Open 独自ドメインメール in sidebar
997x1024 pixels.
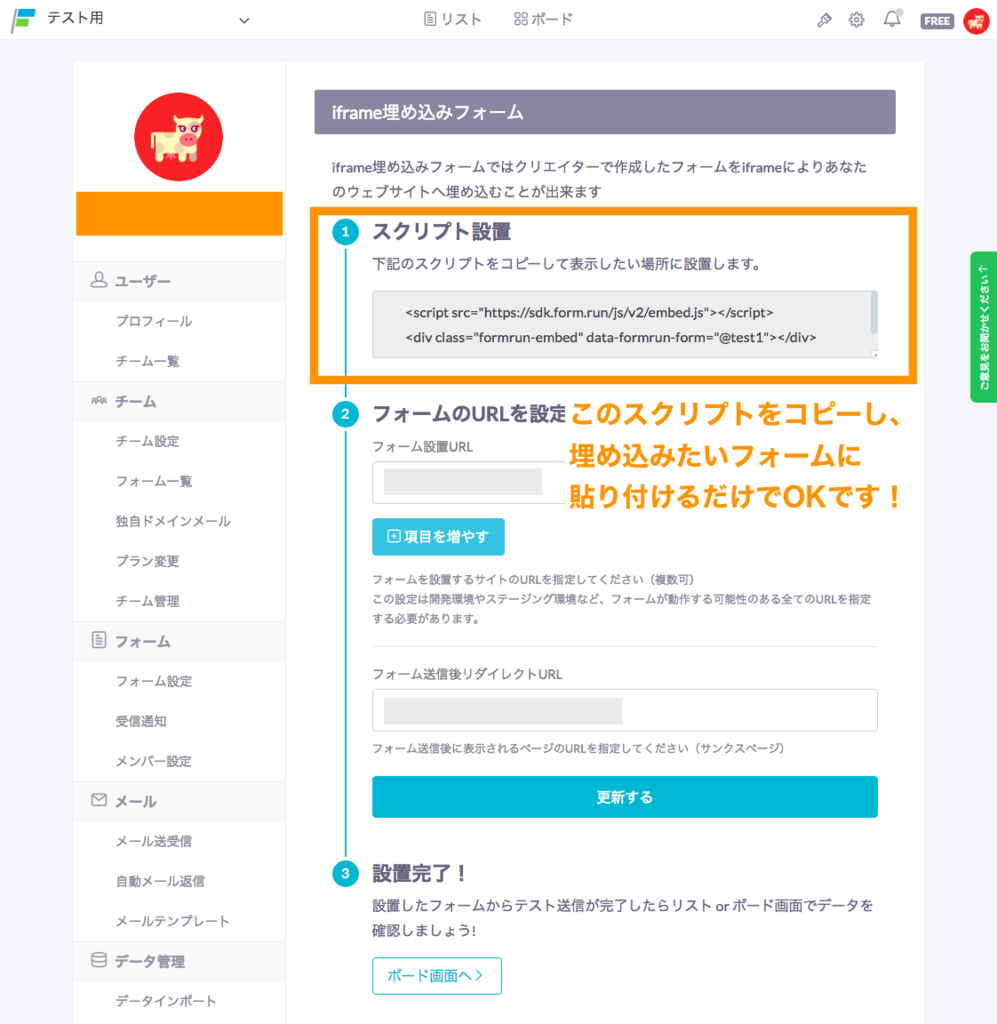(x=173, y=521)
